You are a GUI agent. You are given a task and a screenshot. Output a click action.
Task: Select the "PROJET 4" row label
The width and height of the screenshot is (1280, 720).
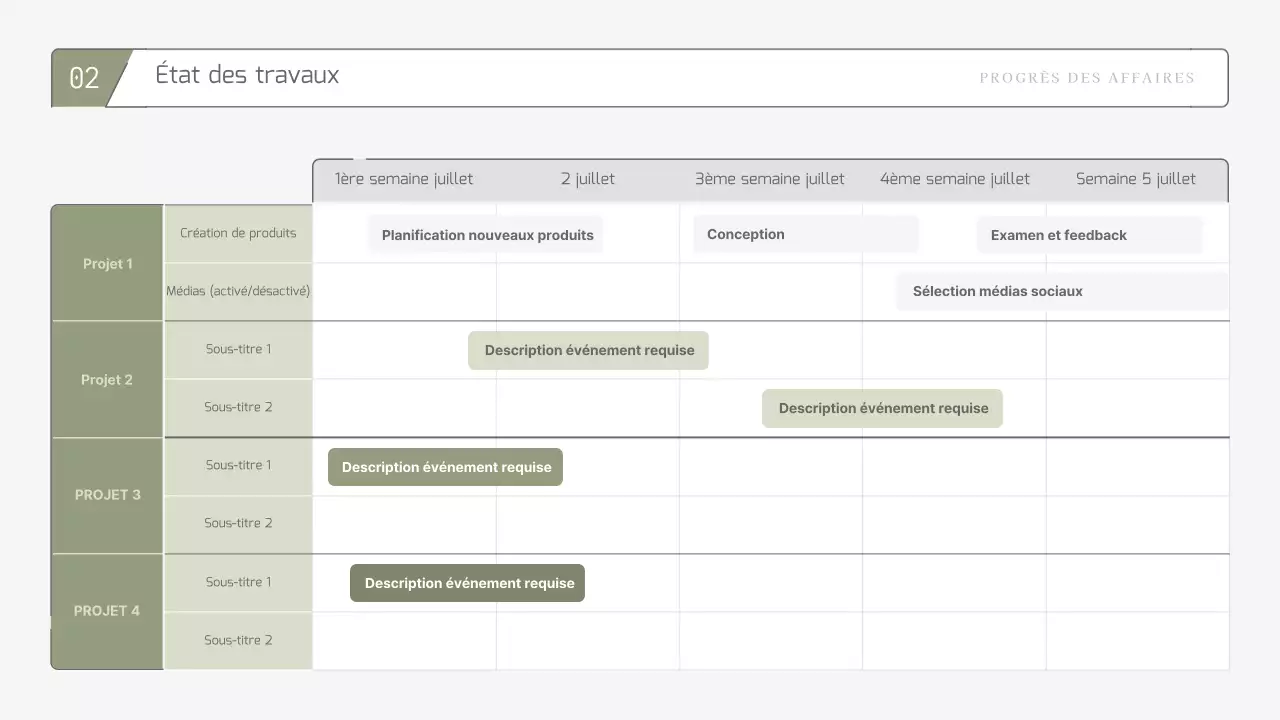click(x=107, y=610)
